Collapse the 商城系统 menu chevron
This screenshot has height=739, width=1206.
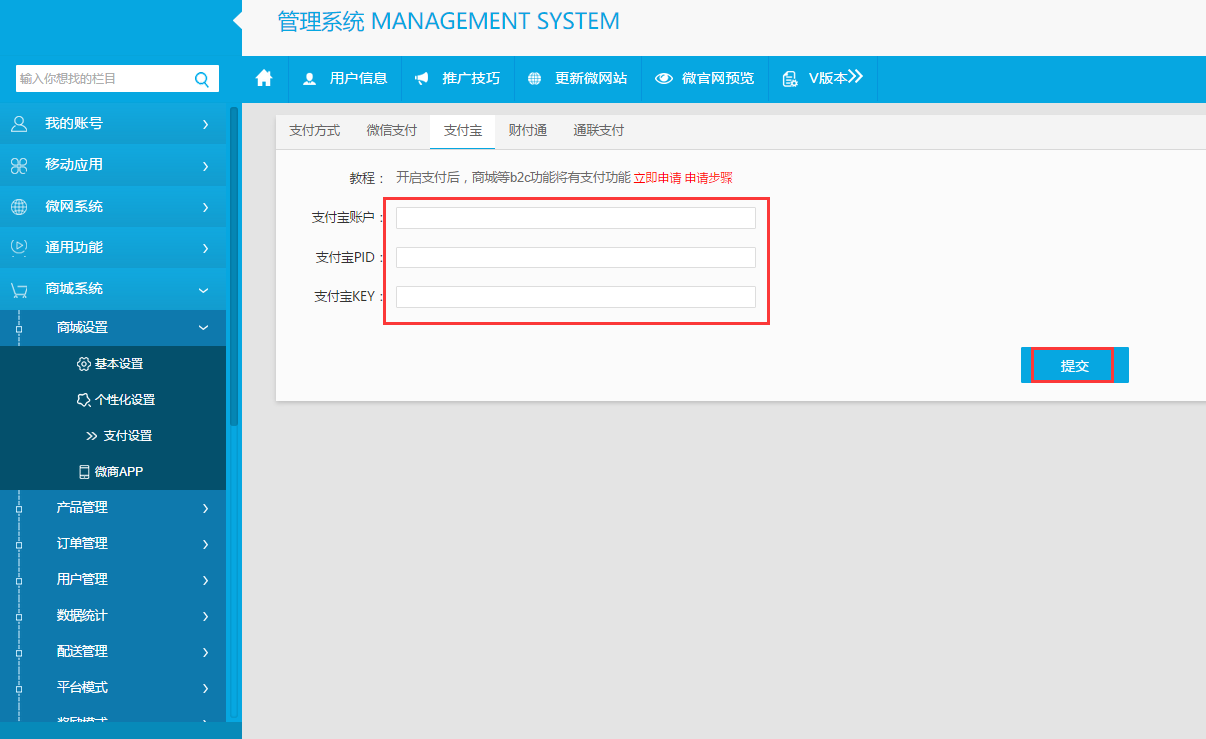click(x=204, y=290)
